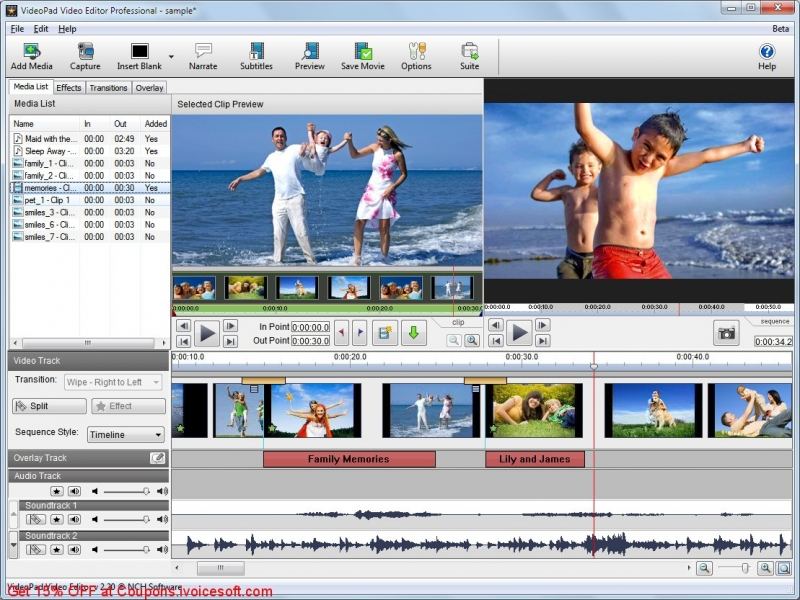Click the green add-to-sequence arrow
The height and width of the screenshot is (600, 800).
tap(412, 333)
